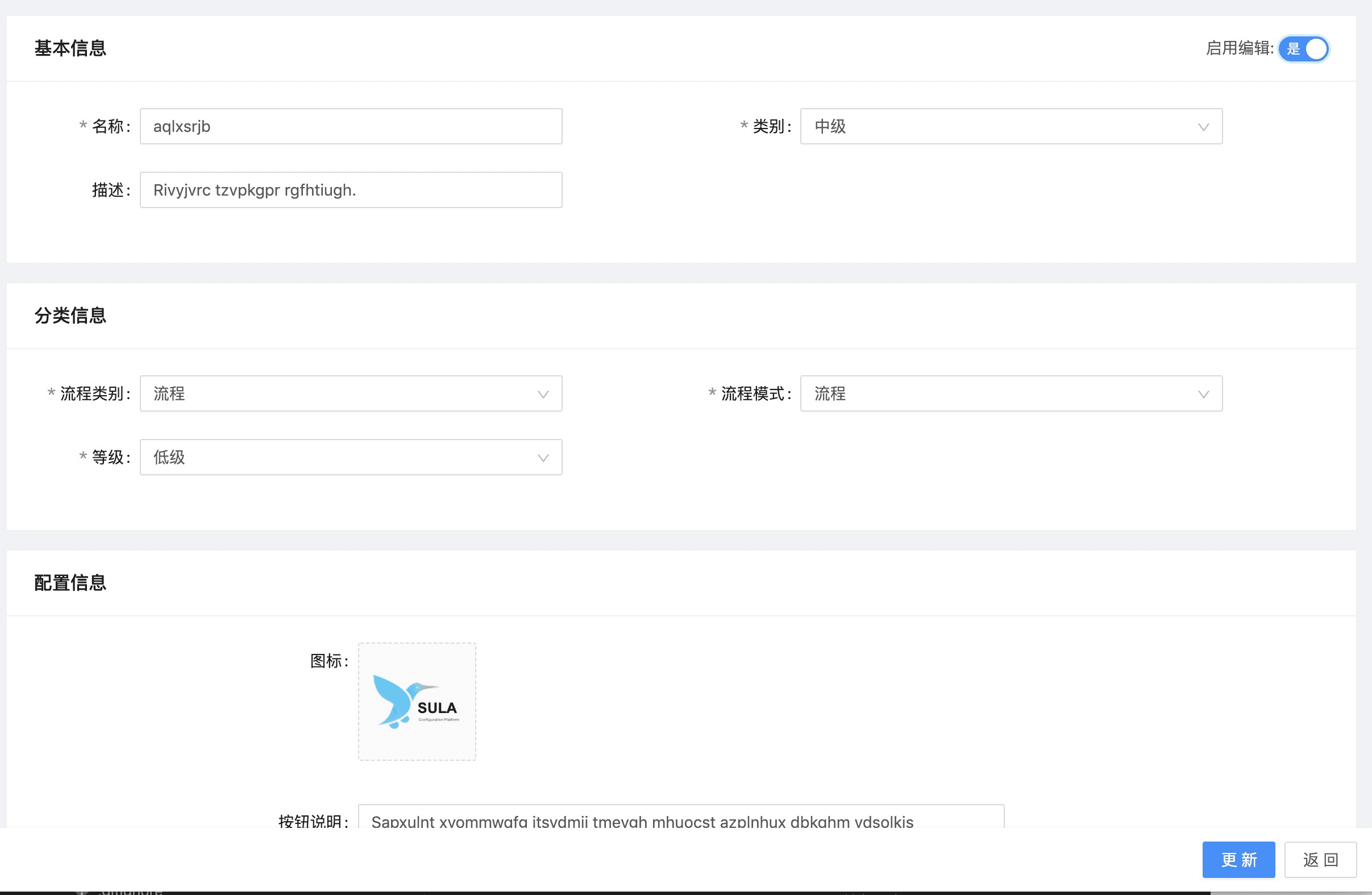
Task: Click the chevron arrow in 等级 select
Action: point(542,458)
